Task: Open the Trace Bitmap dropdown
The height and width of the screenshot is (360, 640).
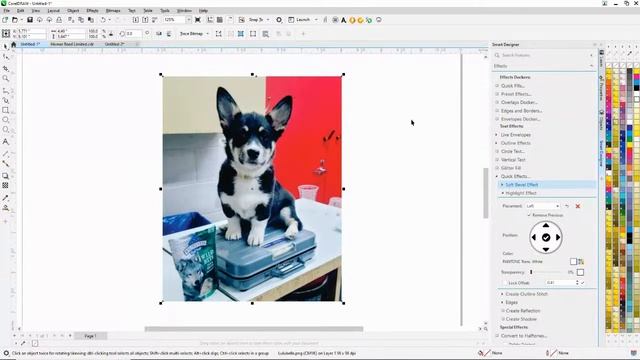Action: (x=207, y=34)
